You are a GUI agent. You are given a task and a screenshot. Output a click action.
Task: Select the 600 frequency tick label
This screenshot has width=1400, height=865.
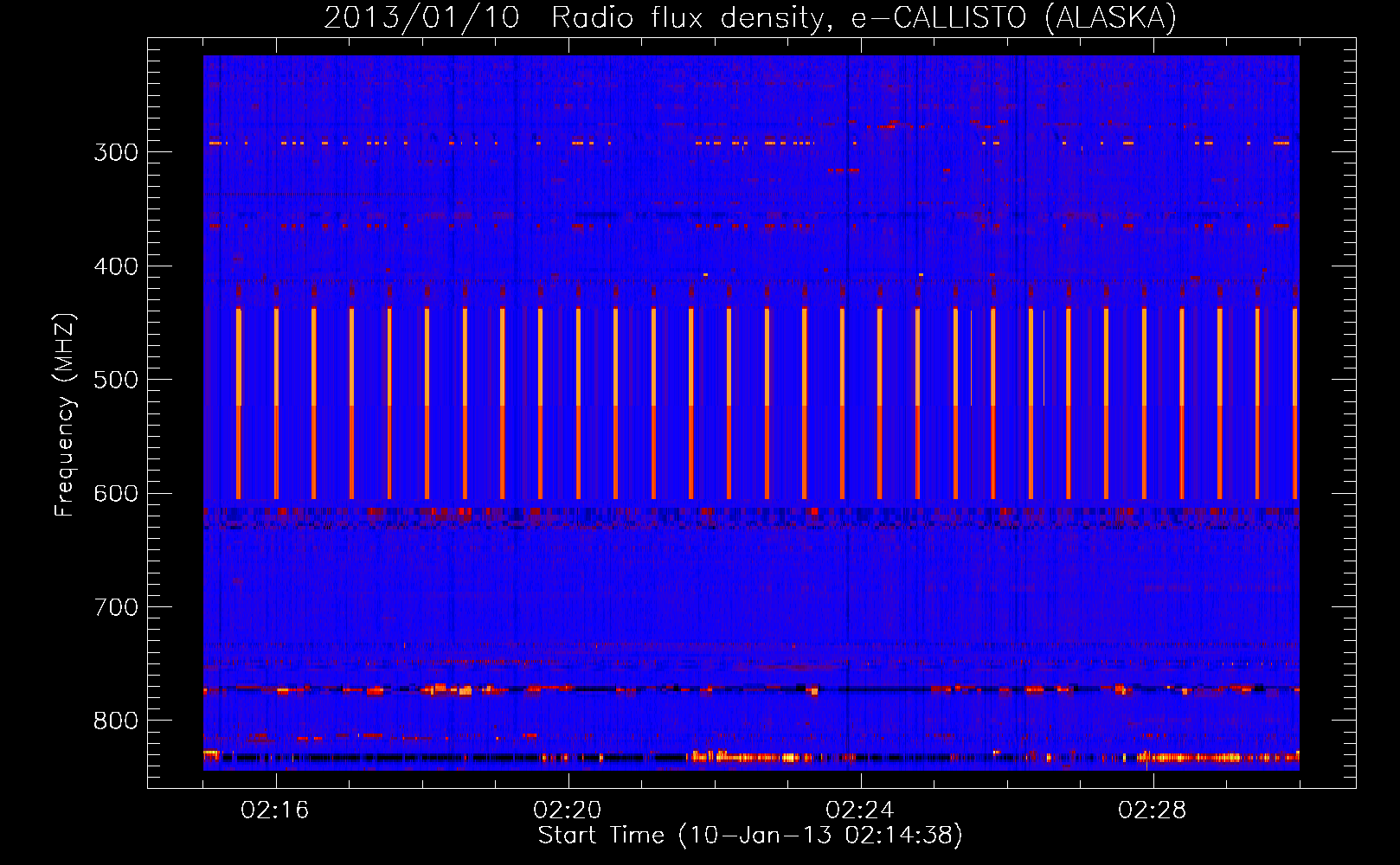click(116, 494)
